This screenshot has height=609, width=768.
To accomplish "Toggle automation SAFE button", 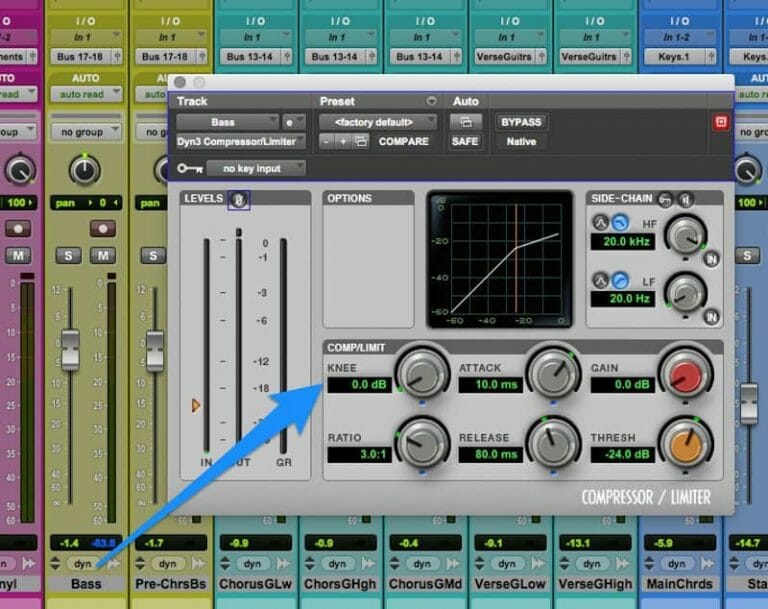I will (x=465, y=142).
